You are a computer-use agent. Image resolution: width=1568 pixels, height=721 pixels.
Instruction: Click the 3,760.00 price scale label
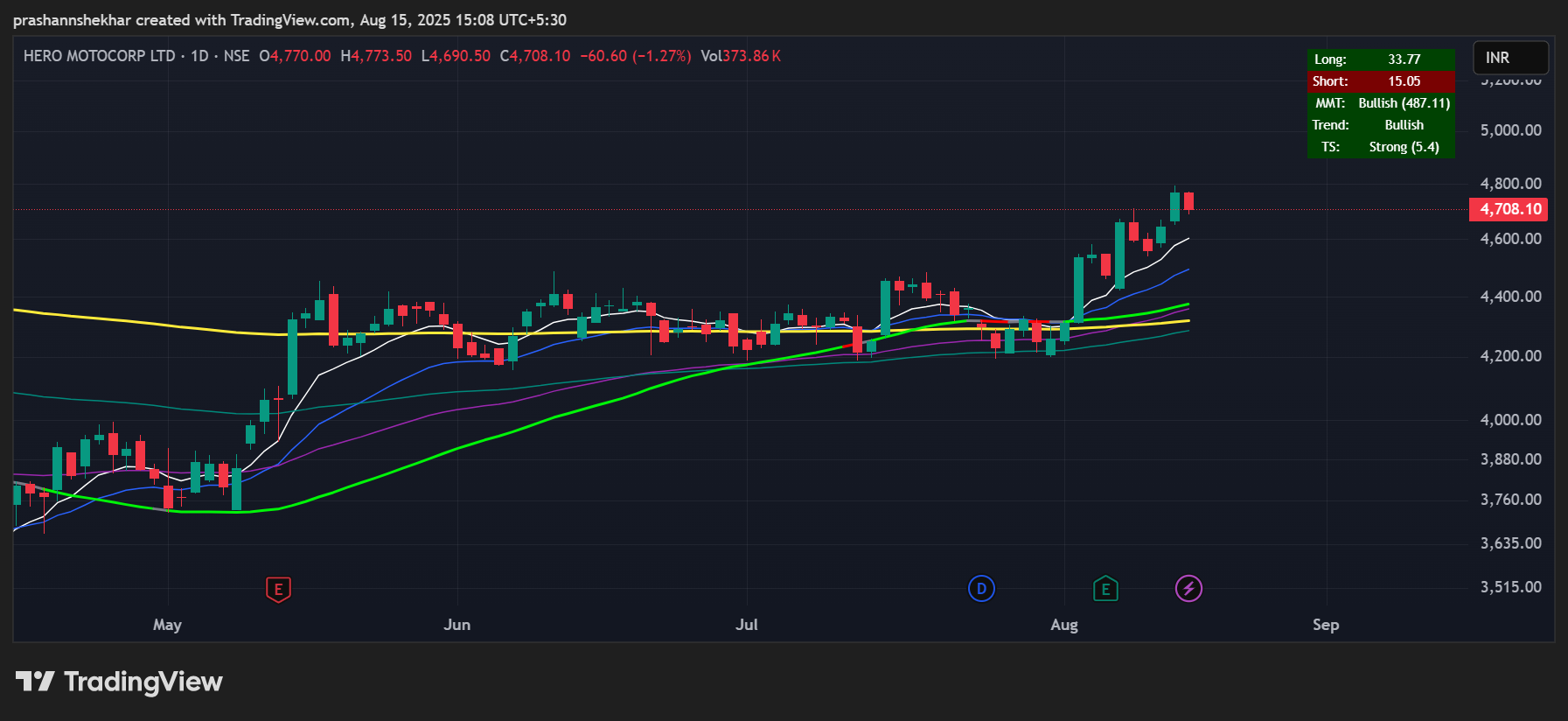1510,500
